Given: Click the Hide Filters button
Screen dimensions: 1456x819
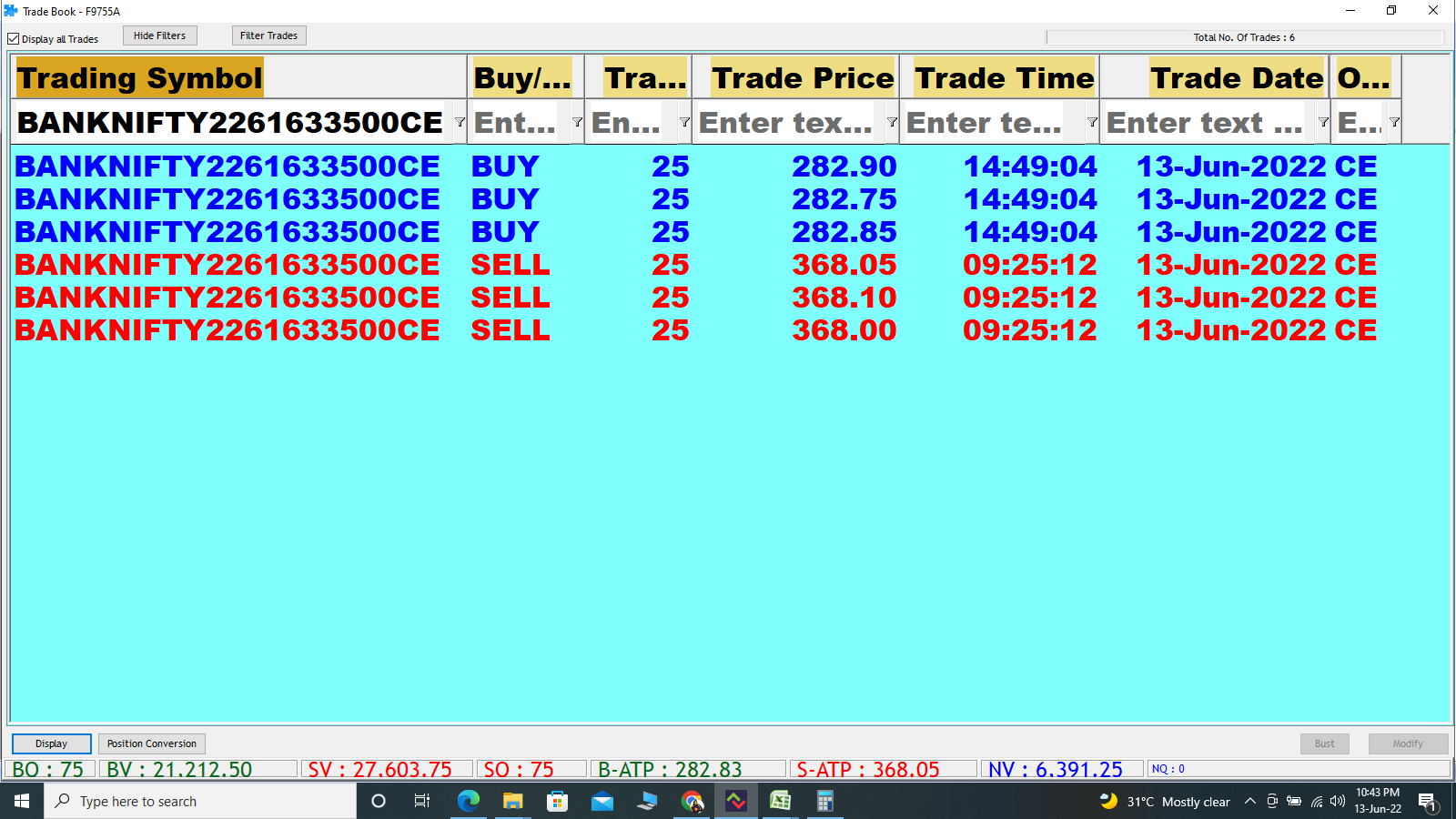Looking at the screenshot, I should [160, 35].
